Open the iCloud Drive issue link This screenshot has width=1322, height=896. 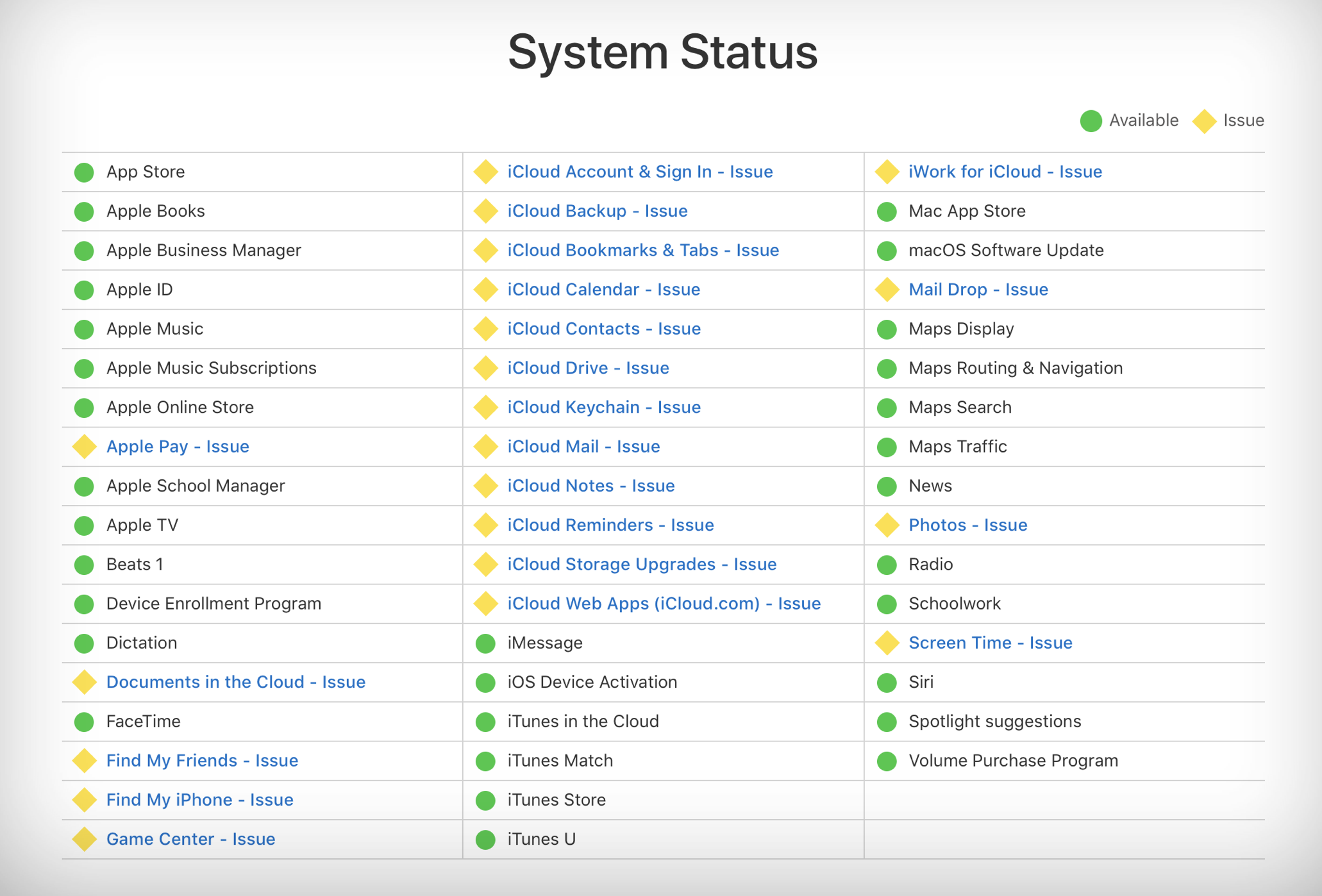588,368
